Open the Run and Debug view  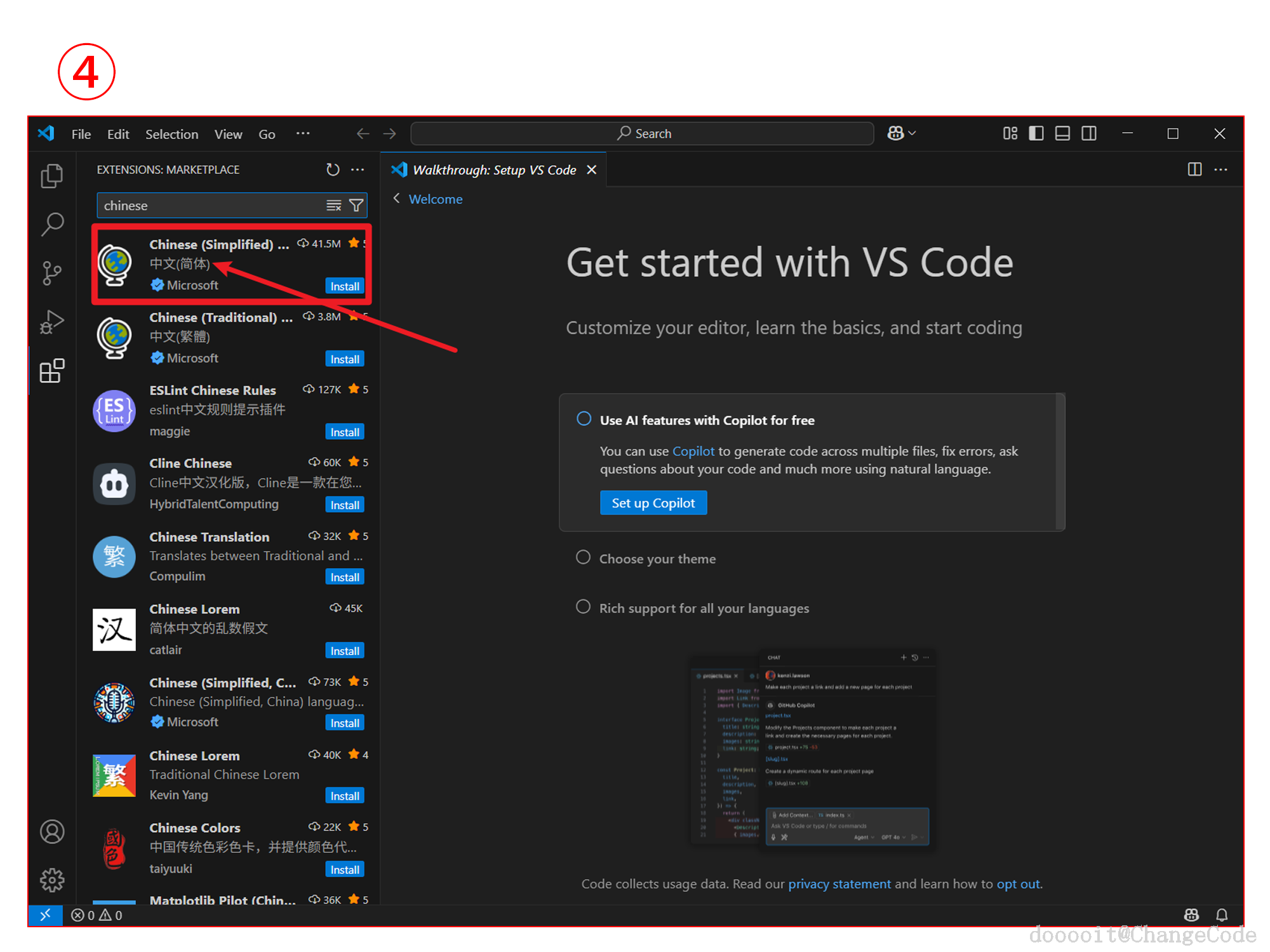pyautogui.click(x=52, y=322)
